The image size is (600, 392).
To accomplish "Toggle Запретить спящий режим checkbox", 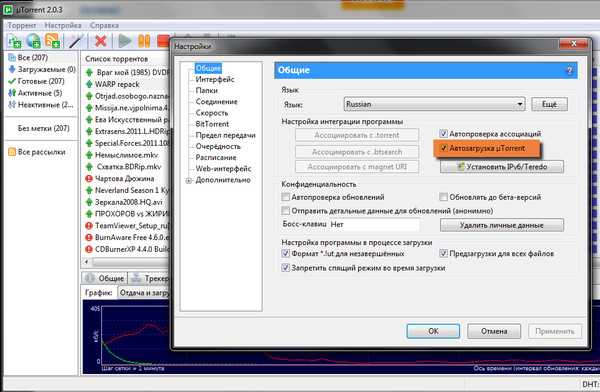I will click(285, 268).
